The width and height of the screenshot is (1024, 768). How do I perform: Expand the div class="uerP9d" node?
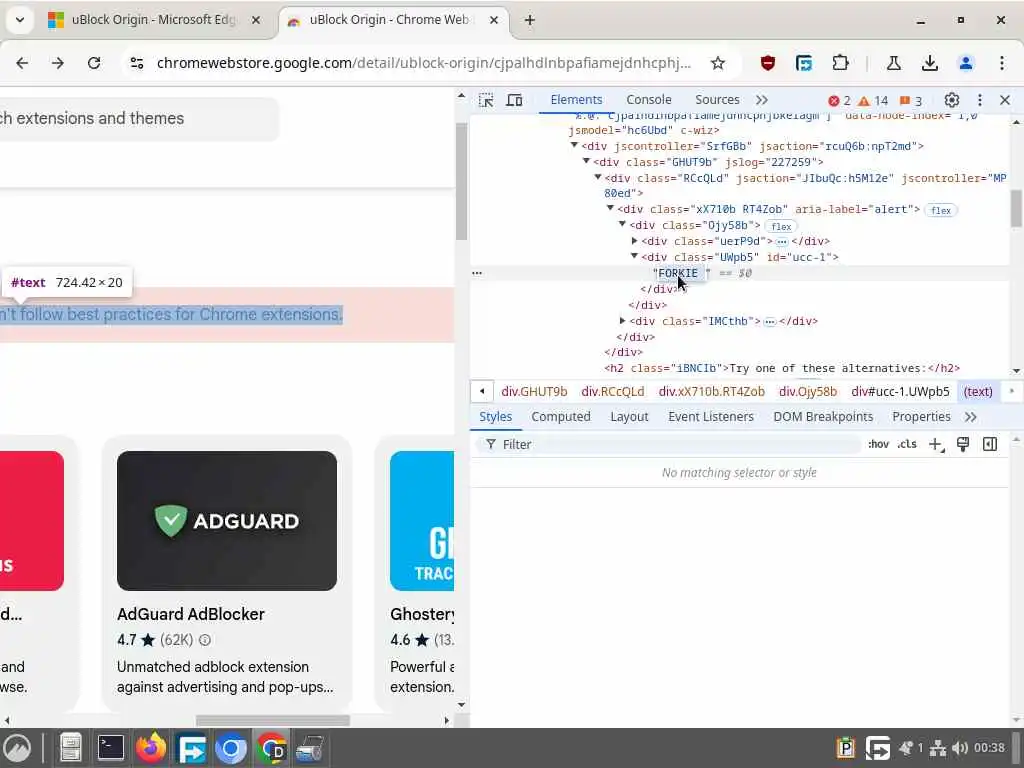point(634,241)
